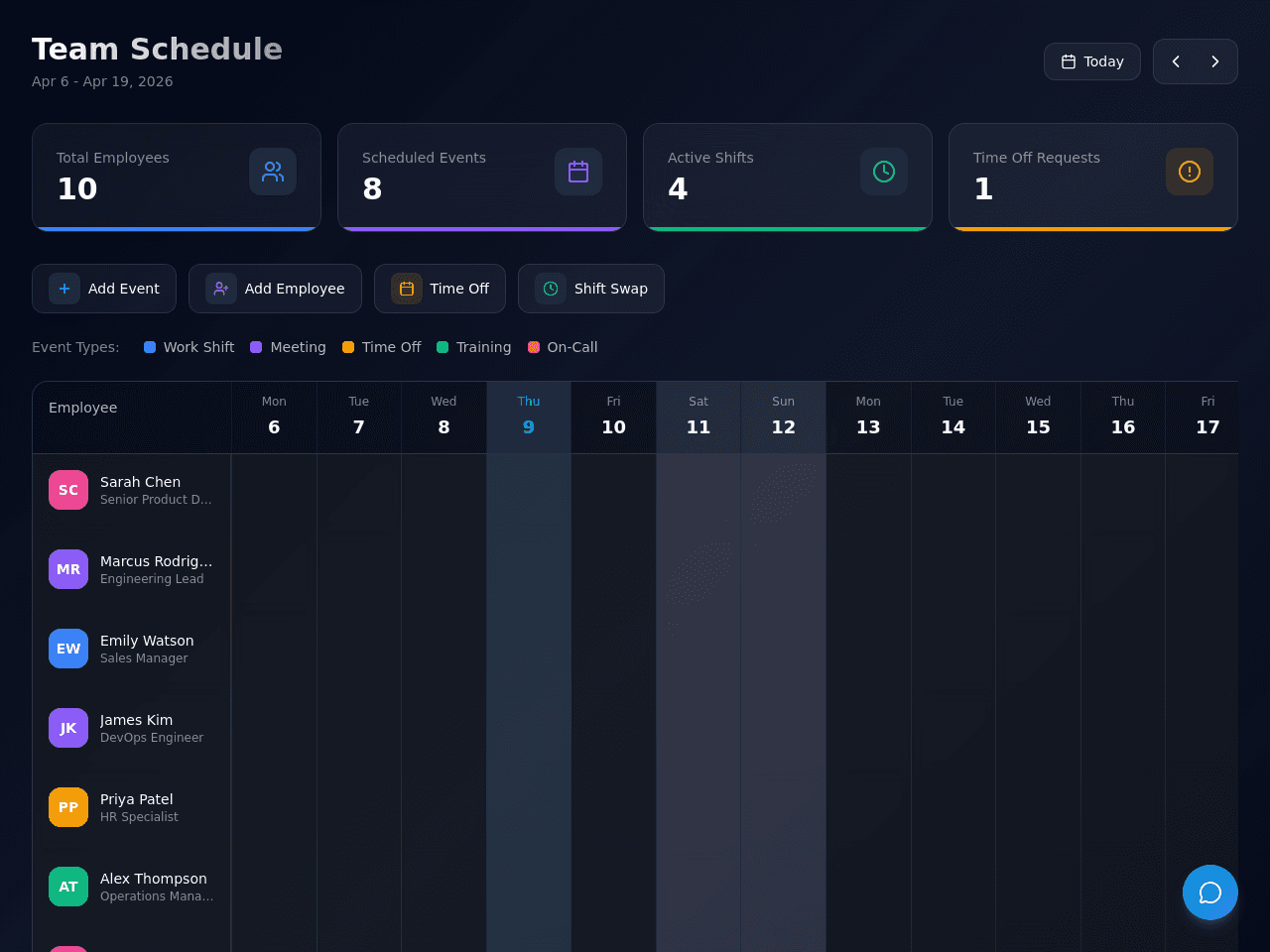This screenshot has width=1270, height=952.
Task: Click the Wed 8 column header
Action: pyautogui.click(x=444, y=417)
